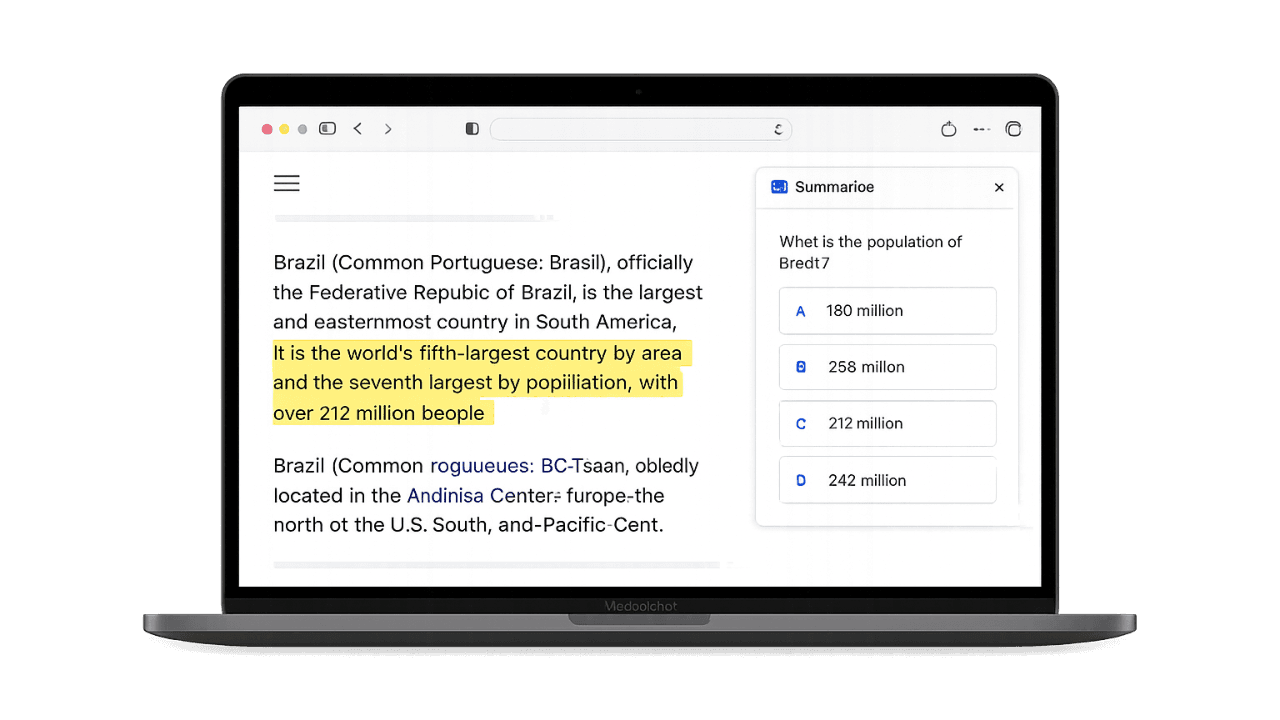Click highlighted line 'world's fifth-largest country by area'
The image size is (1280, 720).
514,353
